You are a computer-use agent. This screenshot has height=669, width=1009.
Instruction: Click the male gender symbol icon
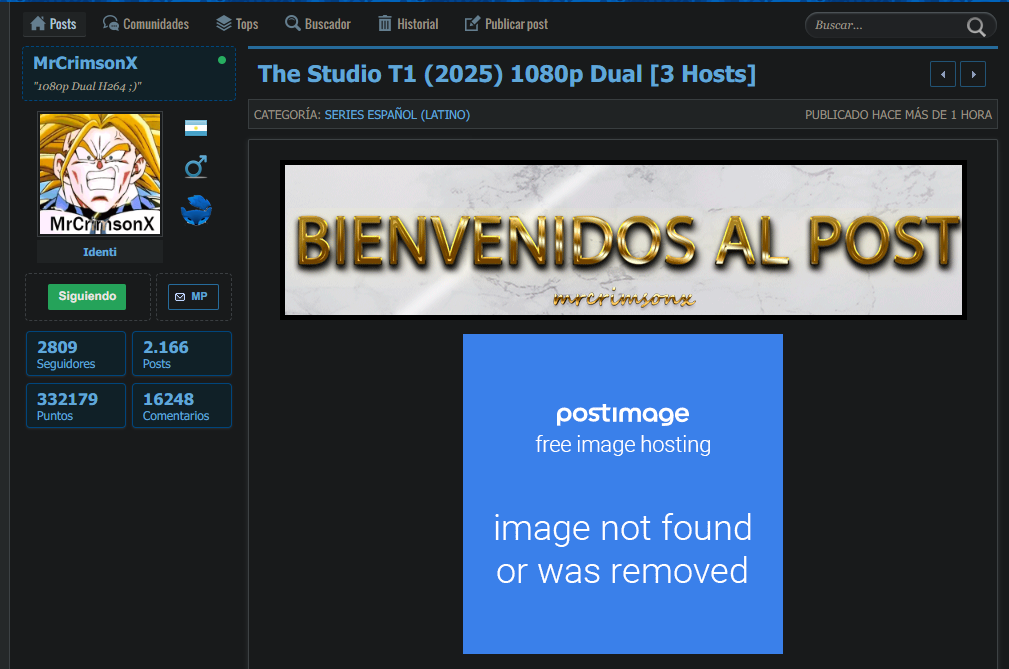coord(196,167)
